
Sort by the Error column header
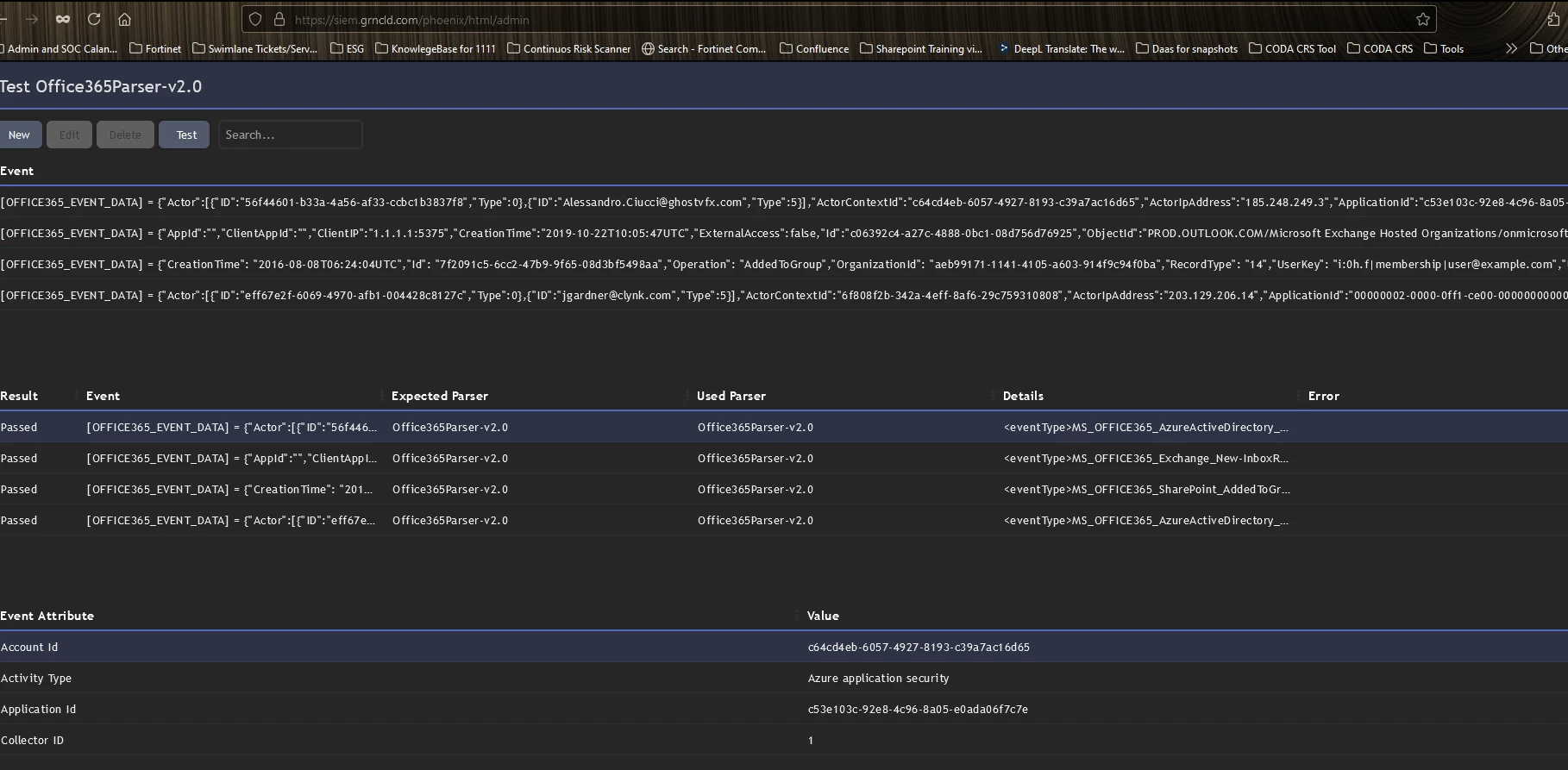click(x=1324, y=396)
